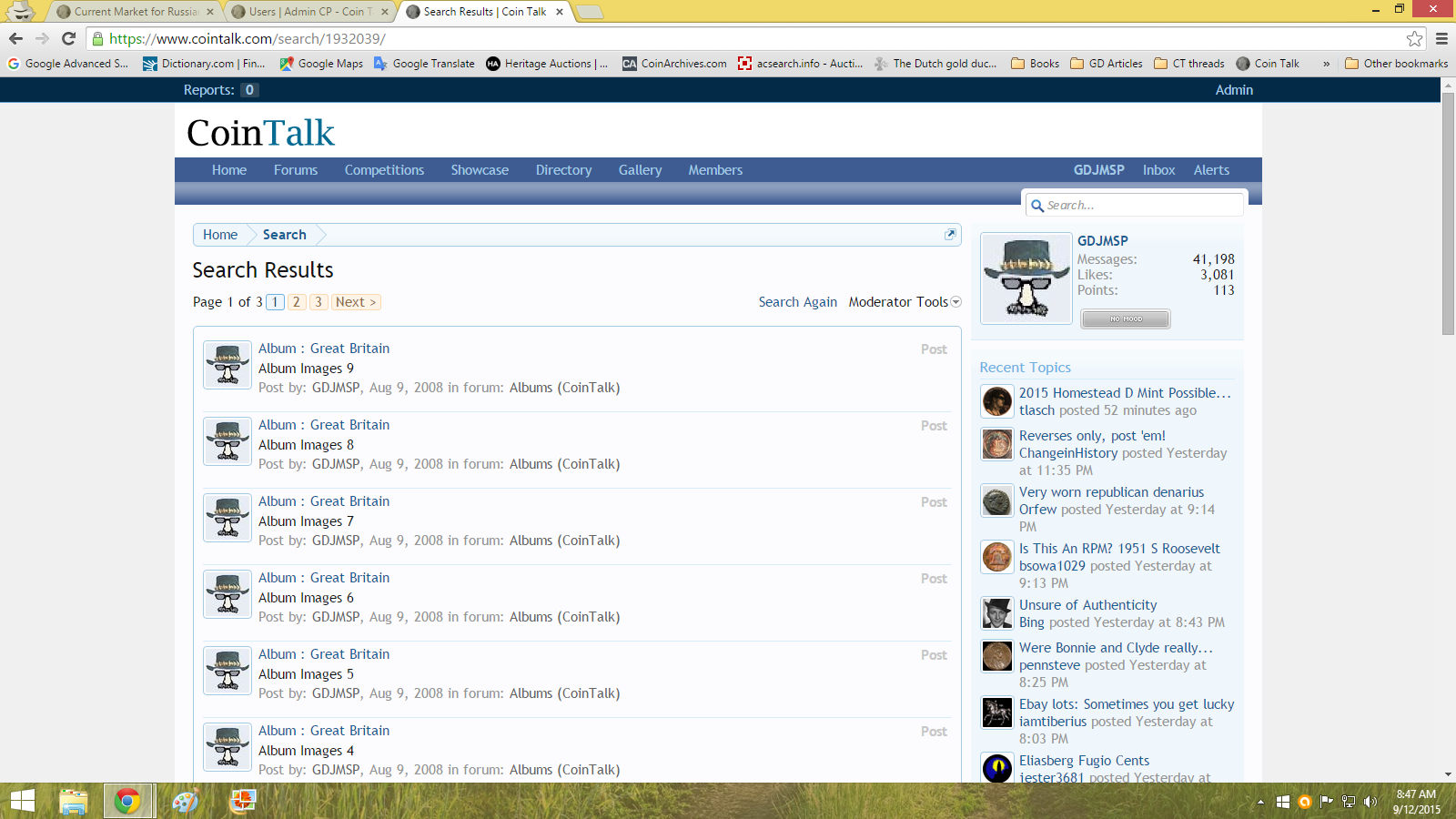The image size is (1456, 819).
Task: Go to results page 2
Action: click(x=297, y=302)
